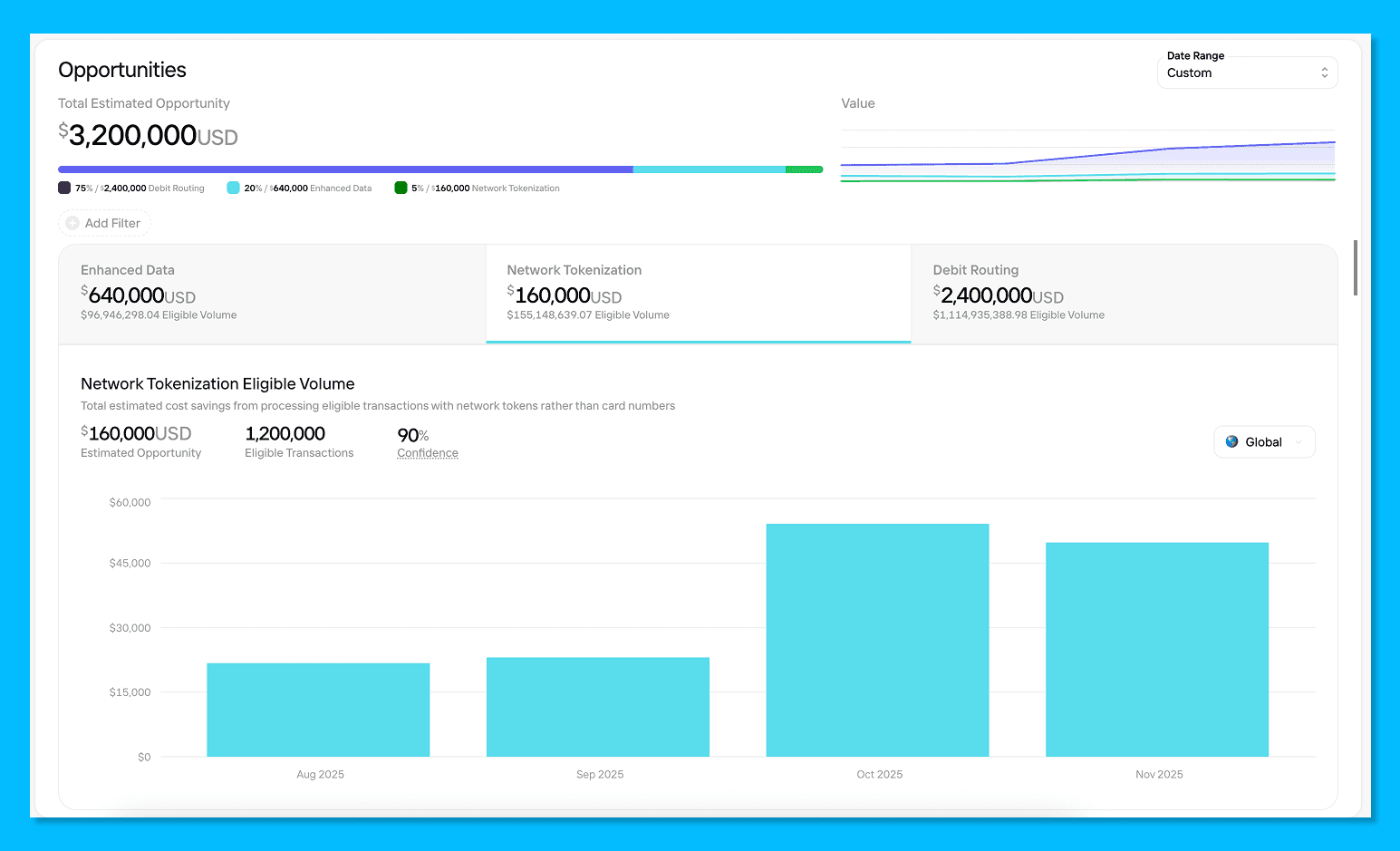This screenshot has width=1400, height=851.
Task: Click the Debit Routing legend color square
Action: [63, 188]
